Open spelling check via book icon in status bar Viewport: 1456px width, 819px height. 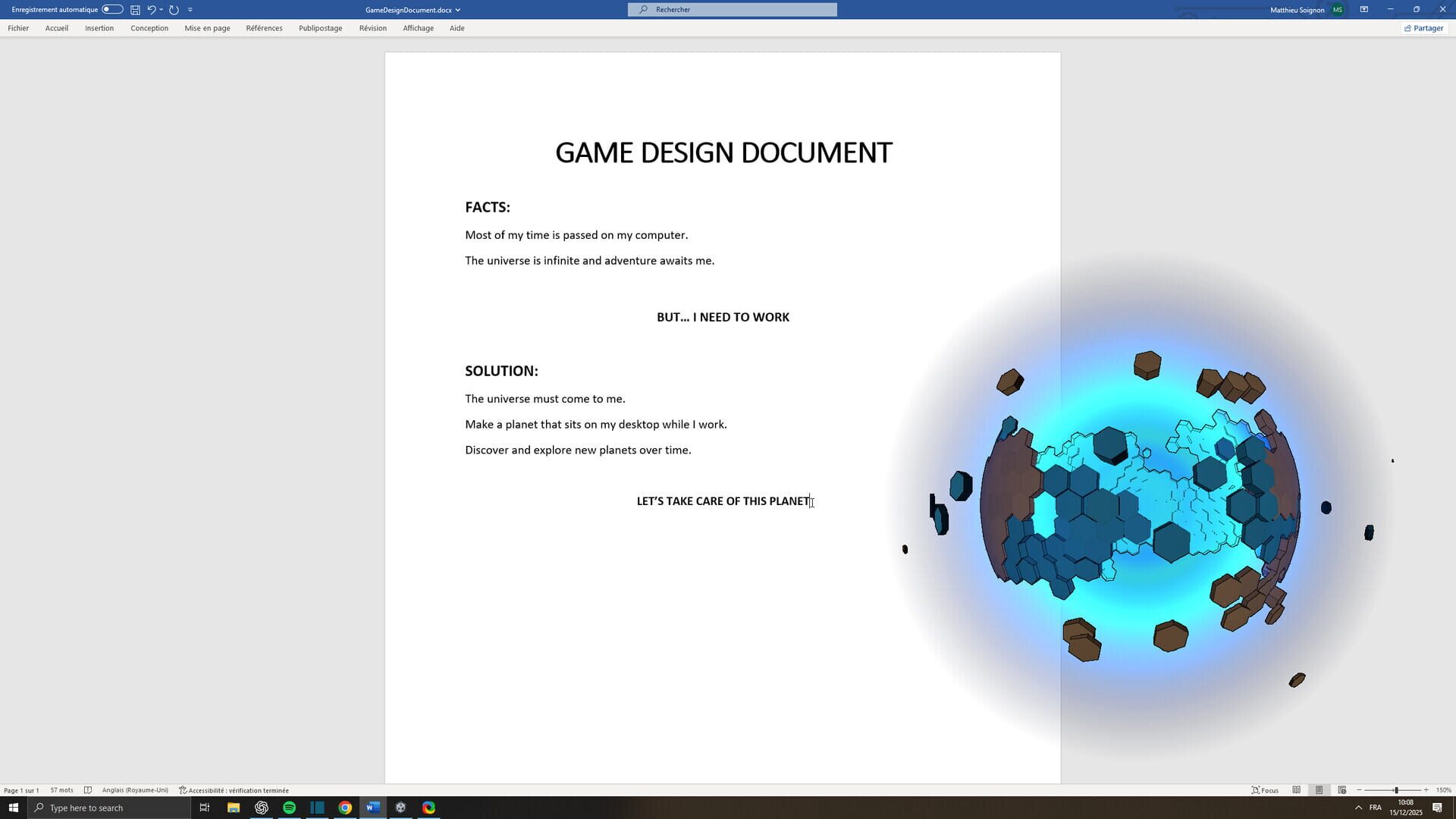(x=89, y=789)
